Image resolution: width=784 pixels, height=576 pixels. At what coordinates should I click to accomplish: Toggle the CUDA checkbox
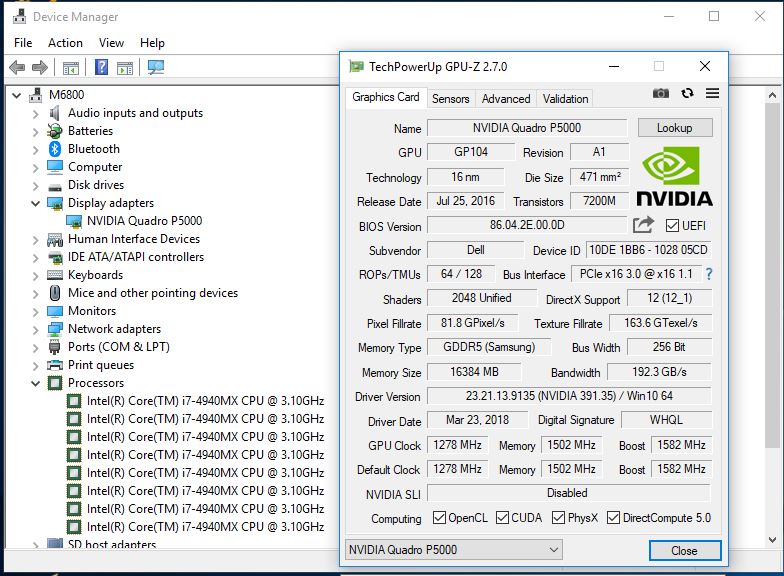click(502, 518)
